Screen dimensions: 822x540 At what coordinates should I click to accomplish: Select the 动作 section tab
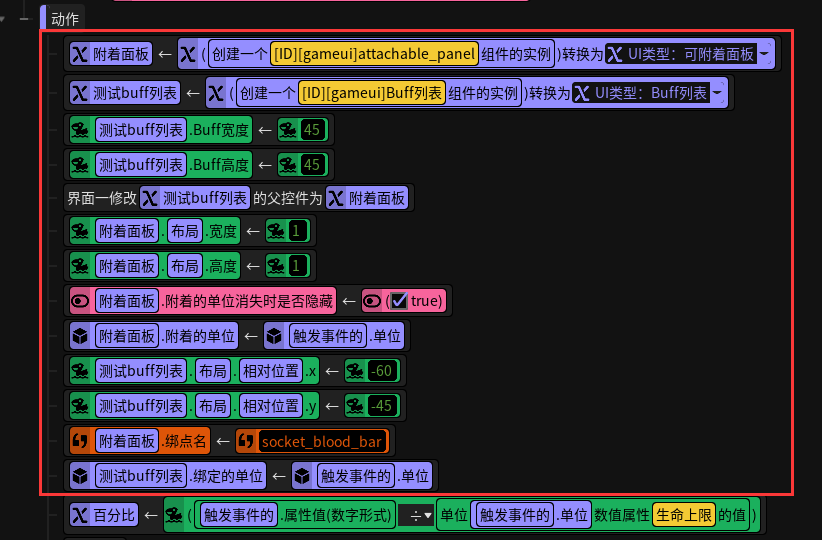click(x=65, y=19)
